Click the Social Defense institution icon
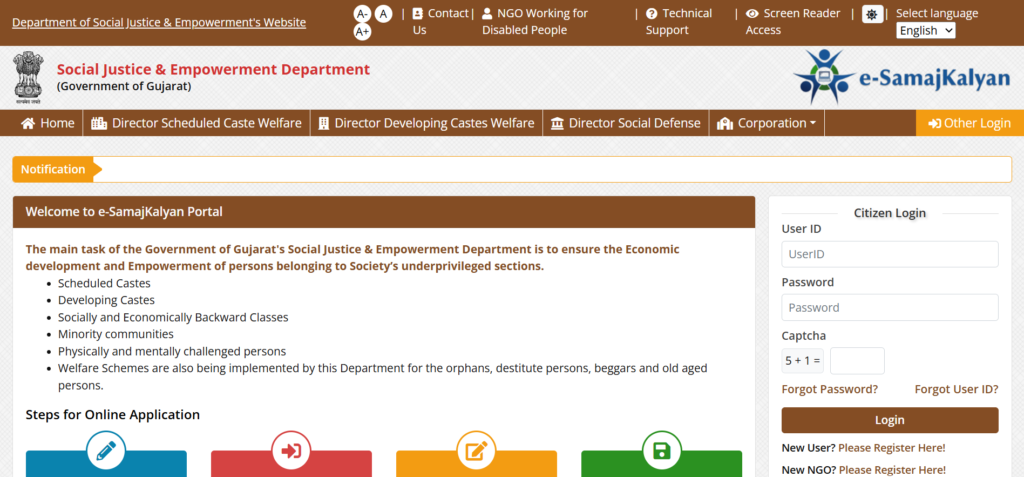 [557, 123]
